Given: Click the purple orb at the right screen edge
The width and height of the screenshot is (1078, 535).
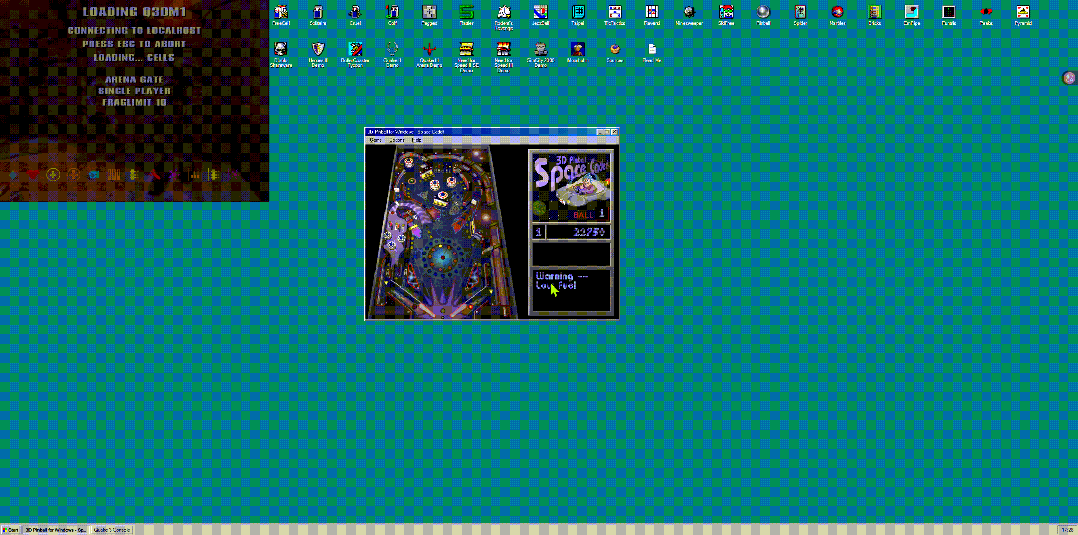Looking at the screenshot, I should click(x=1068, y=78).
